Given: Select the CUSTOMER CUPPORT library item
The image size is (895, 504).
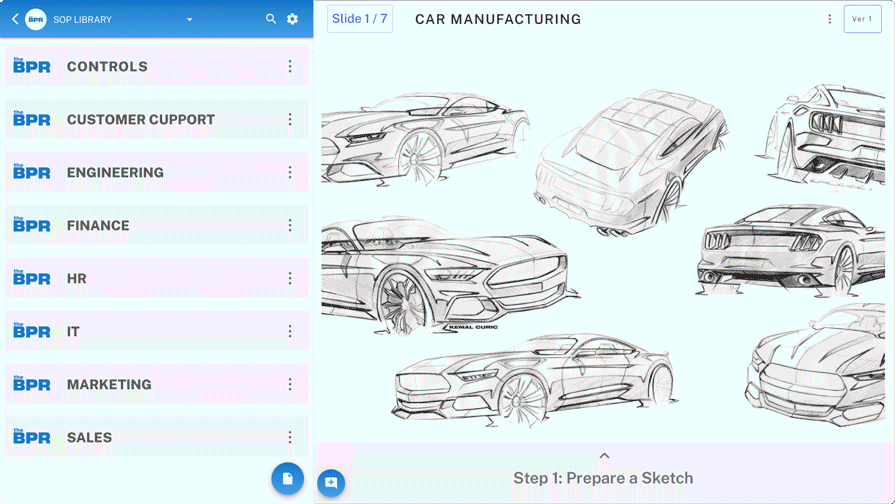Looking at the screenshot, I should click(157, 119).
